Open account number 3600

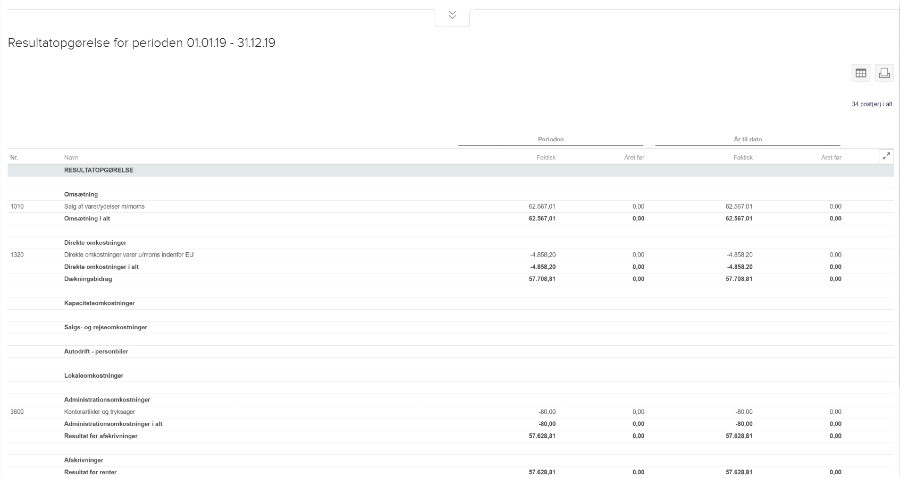point(17,412)
